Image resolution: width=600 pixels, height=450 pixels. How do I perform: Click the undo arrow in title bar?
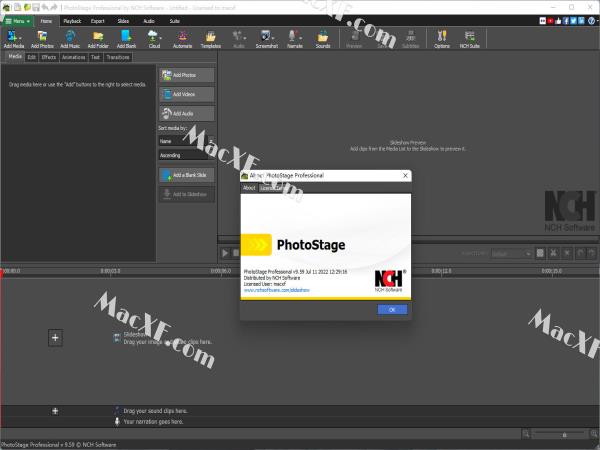click(x=45, y=7)
